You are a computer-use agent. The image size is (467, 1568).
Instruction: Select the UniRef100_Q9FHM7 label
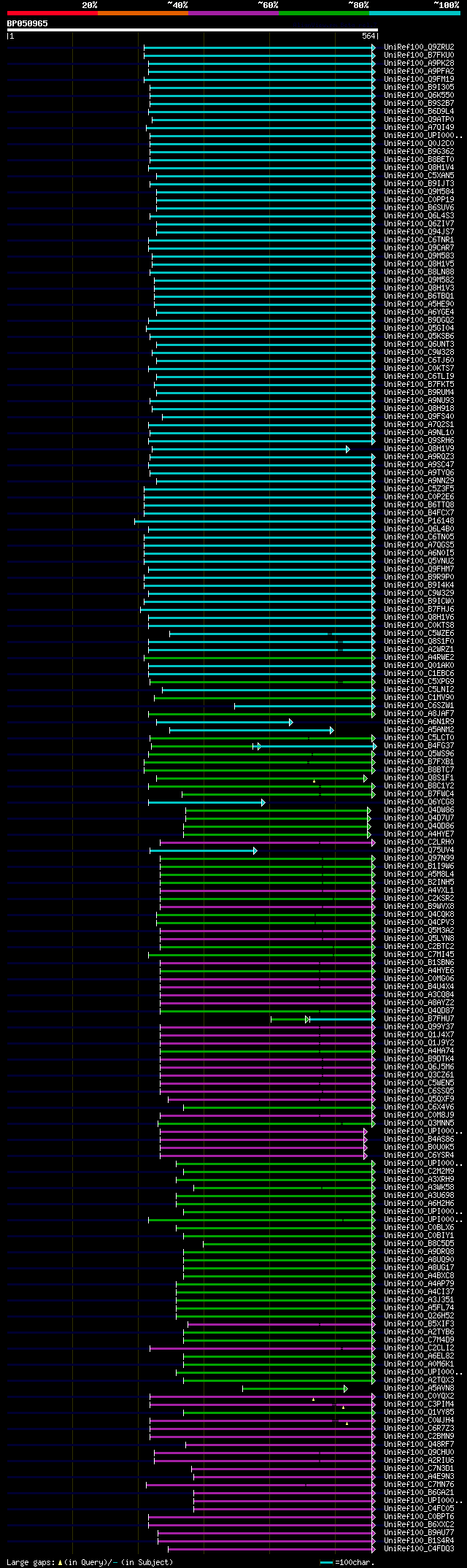point(419,569)
